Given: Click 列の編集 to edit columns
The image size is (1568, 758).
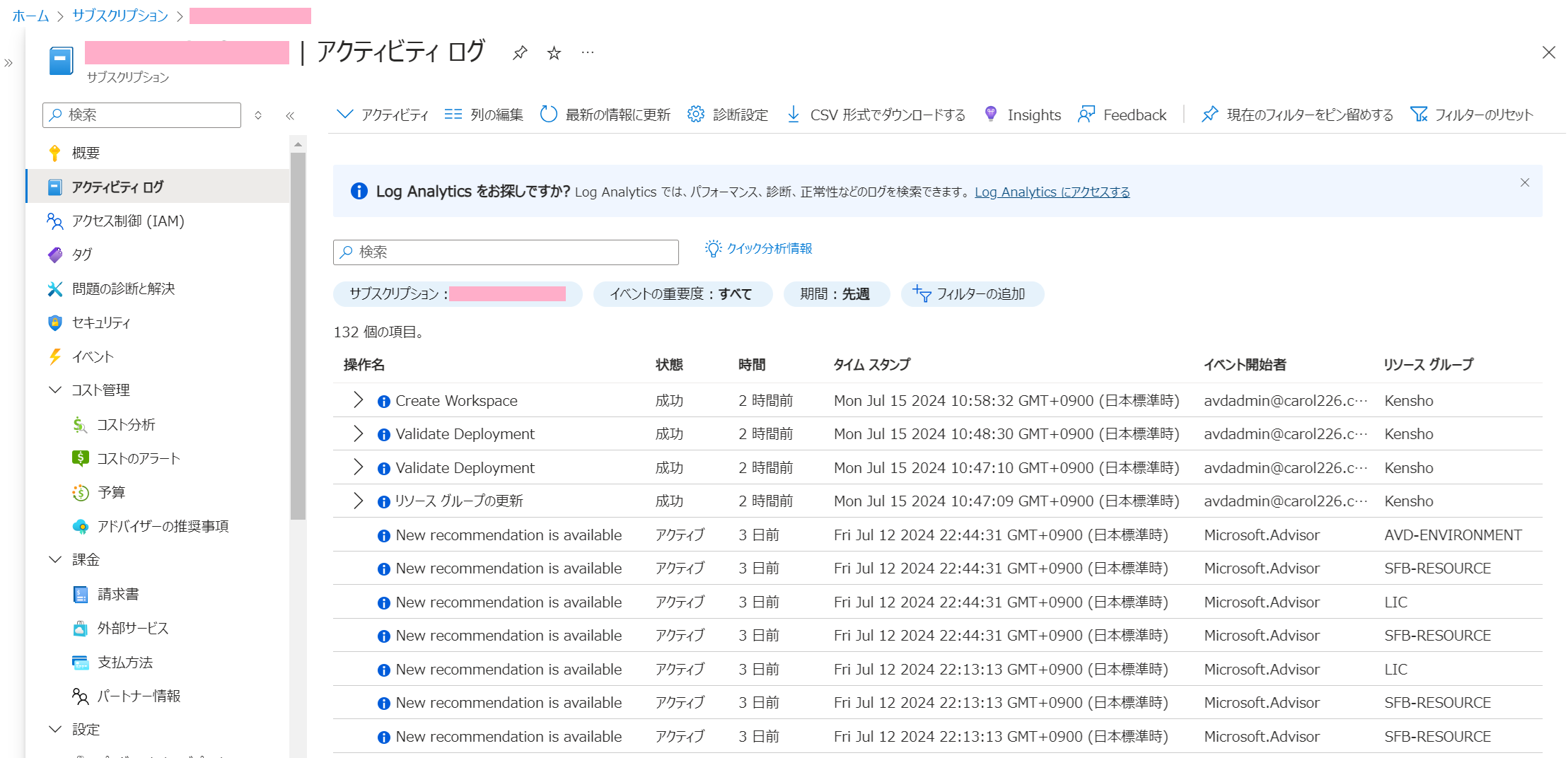Looking at the screenshot, I should tap(484, 115).
